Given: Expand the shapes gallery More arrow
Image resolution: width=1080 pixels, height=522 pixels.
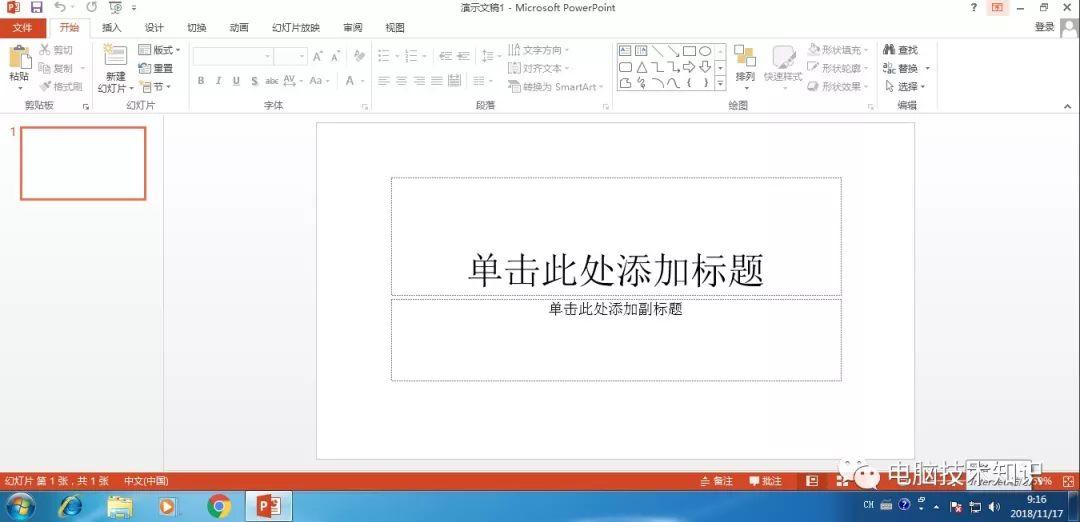Looking at the screenshot, I should [x=720, y=84].
